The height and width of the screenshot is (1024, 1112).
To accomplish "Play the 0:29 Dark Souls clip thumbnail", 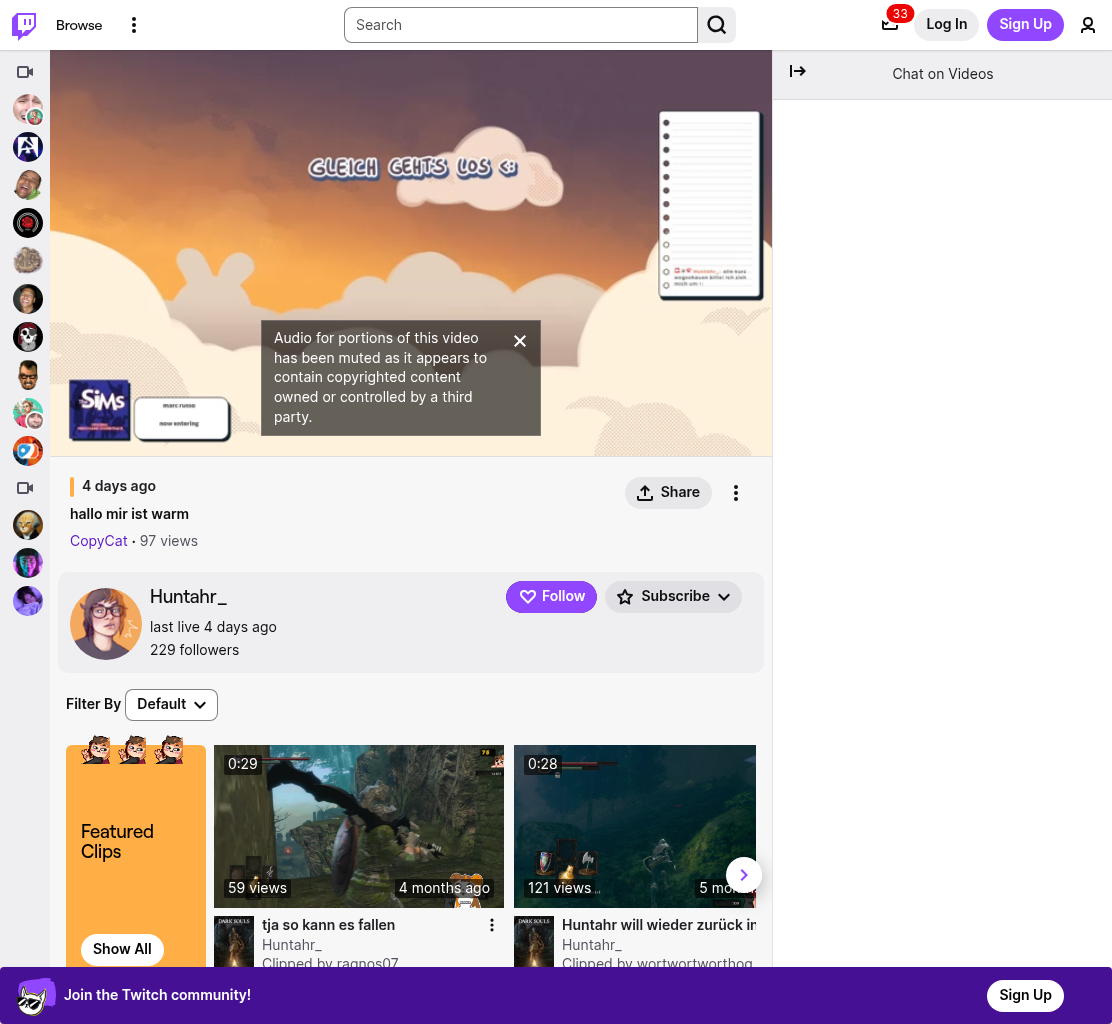I will [x=359, y=826].
